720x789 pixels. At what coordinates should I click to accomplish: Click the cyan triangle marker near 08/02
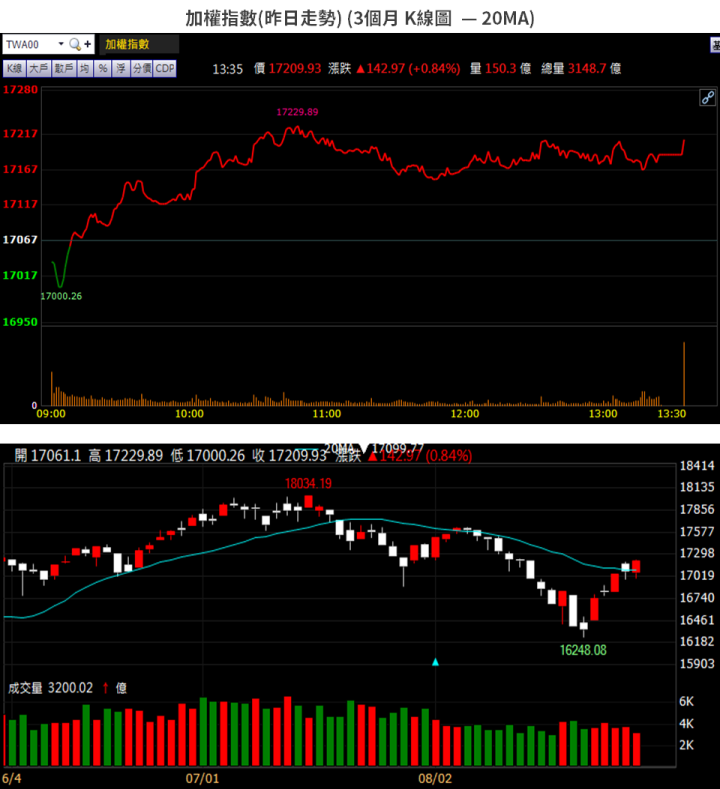pos(436,662)
